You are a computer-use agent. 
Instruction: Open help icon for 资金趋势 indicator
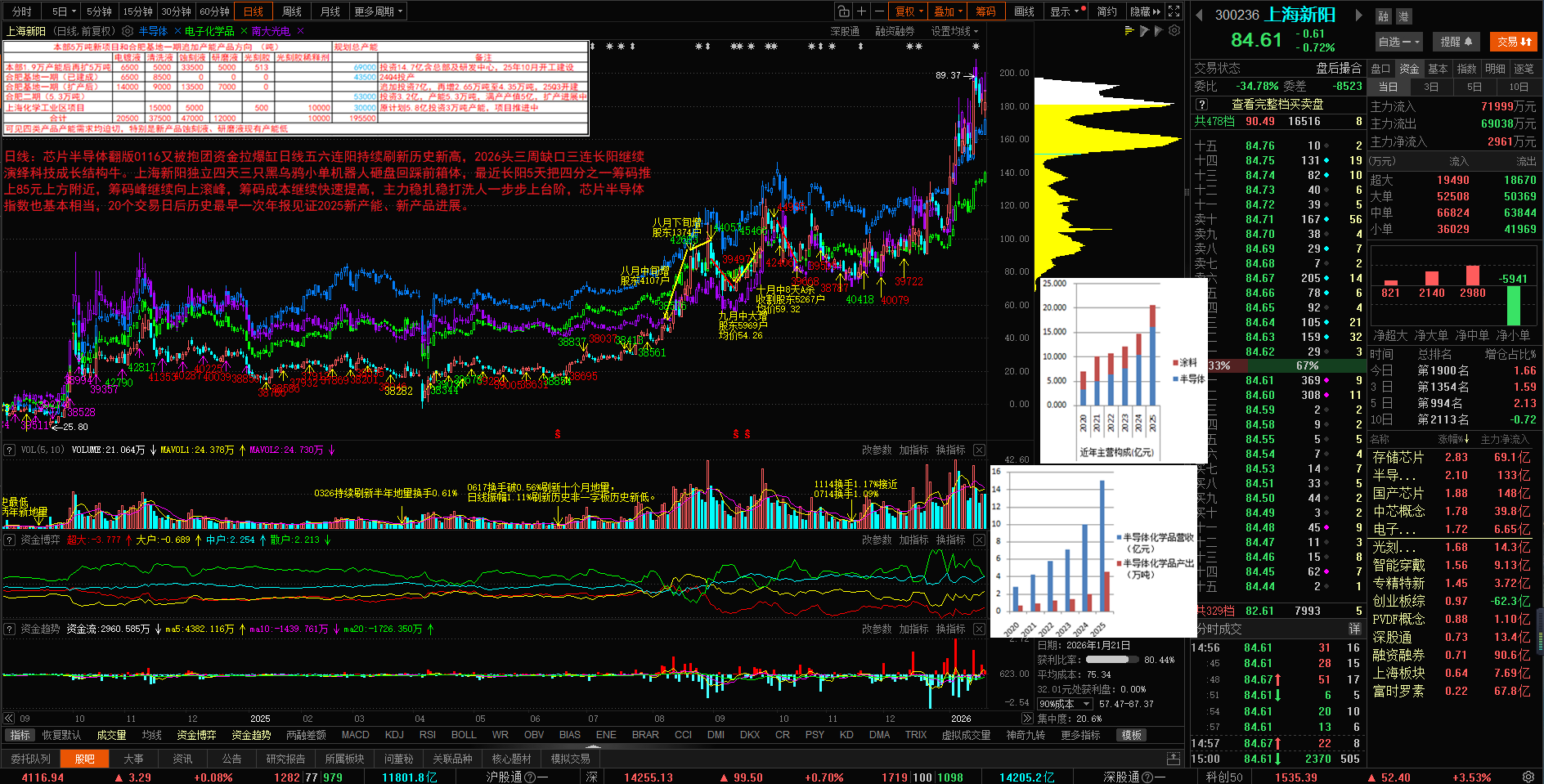coord(10,629)
